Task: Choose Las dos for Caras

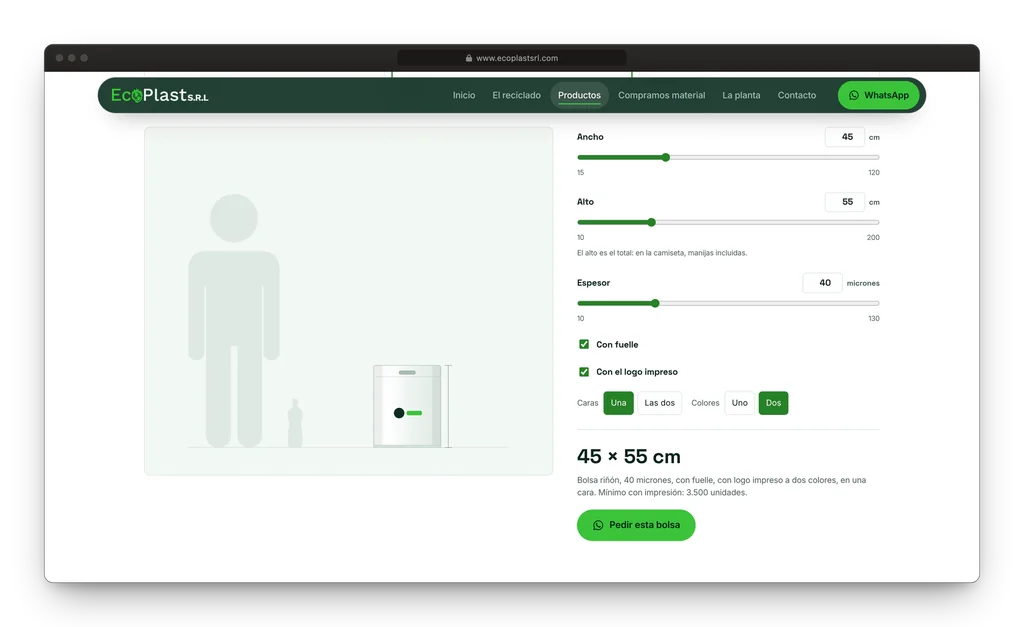Action: pos(660,403)
